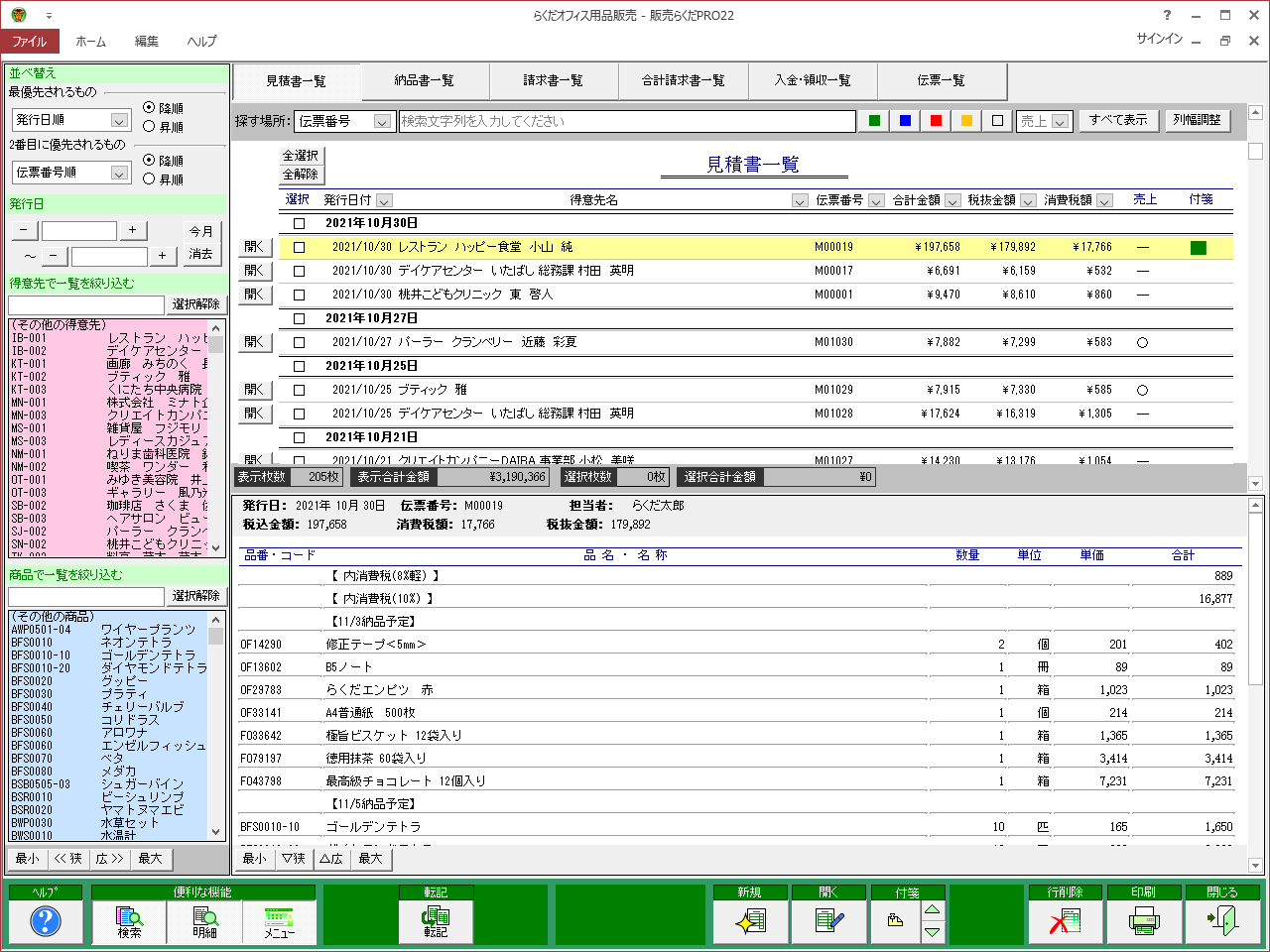Move sticky-note selection up arrow
Viewport: 1270px width, 952px height.
pyautogui.click(x=933, y=910)
